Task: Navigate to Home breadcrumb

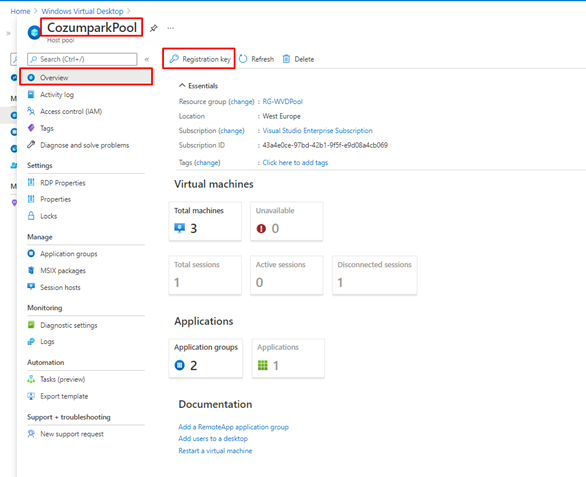Action: tap(20, 11)
